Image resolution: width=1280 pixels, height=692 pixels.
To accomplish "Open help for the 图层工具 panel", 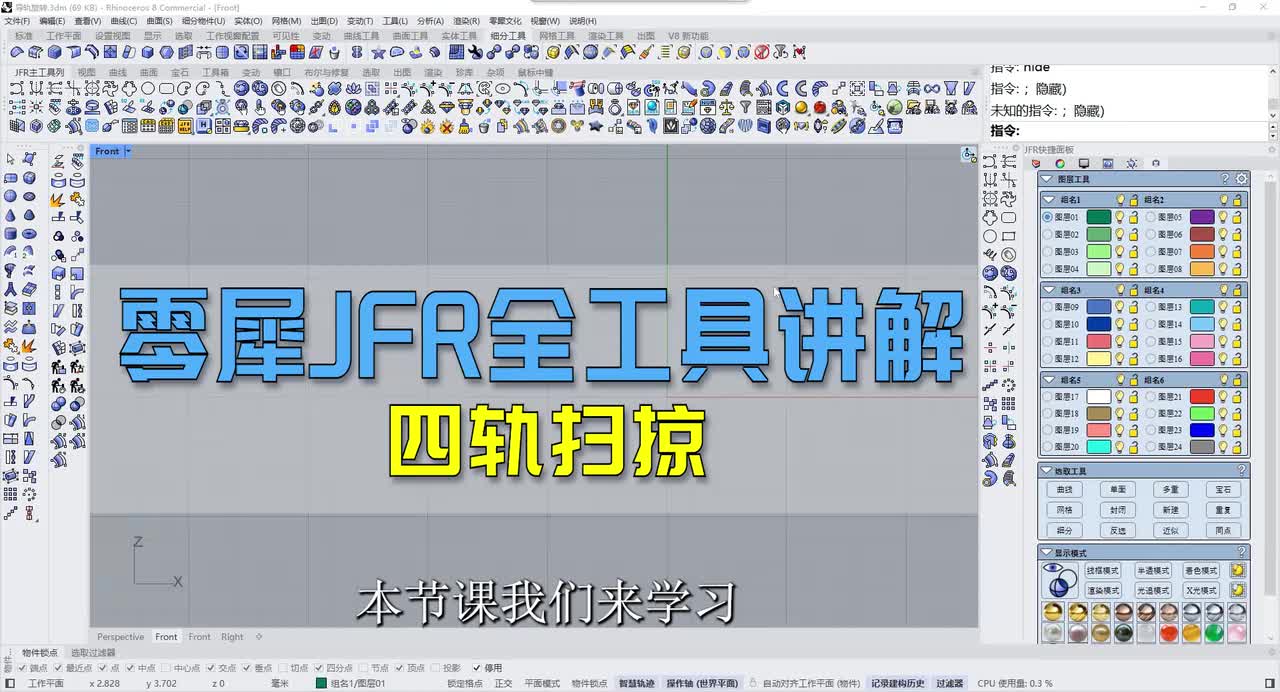I will pos(1225,179).
